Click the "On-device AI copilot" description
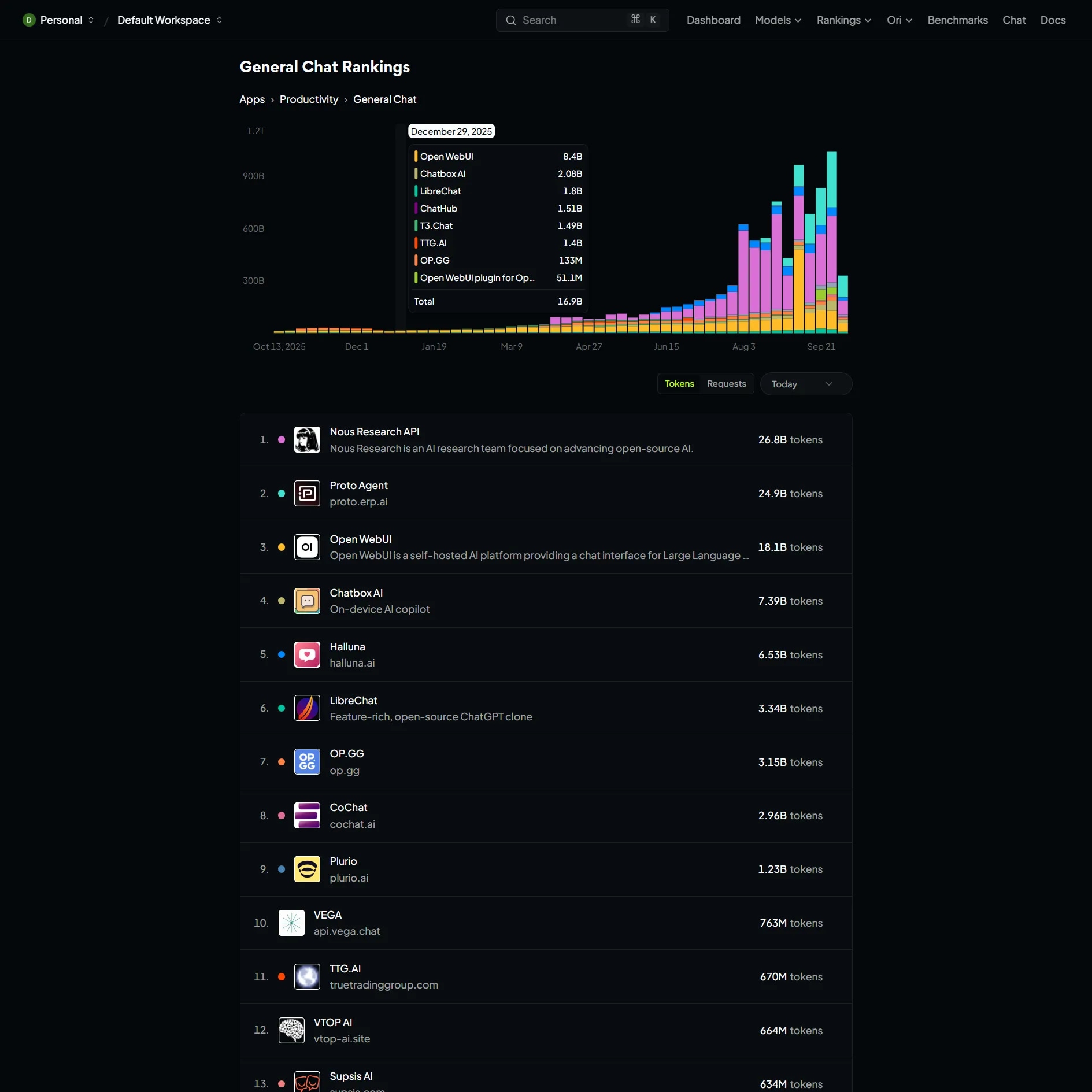The height and width of the screenshot is (1092, 1092). (x=379, y=609)
